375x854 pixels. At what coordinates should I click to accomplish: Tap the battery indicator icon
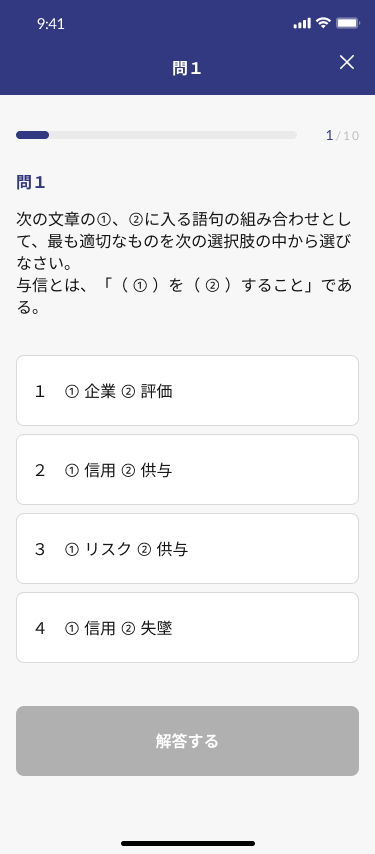pyautogui.click(x=347, y=23)
